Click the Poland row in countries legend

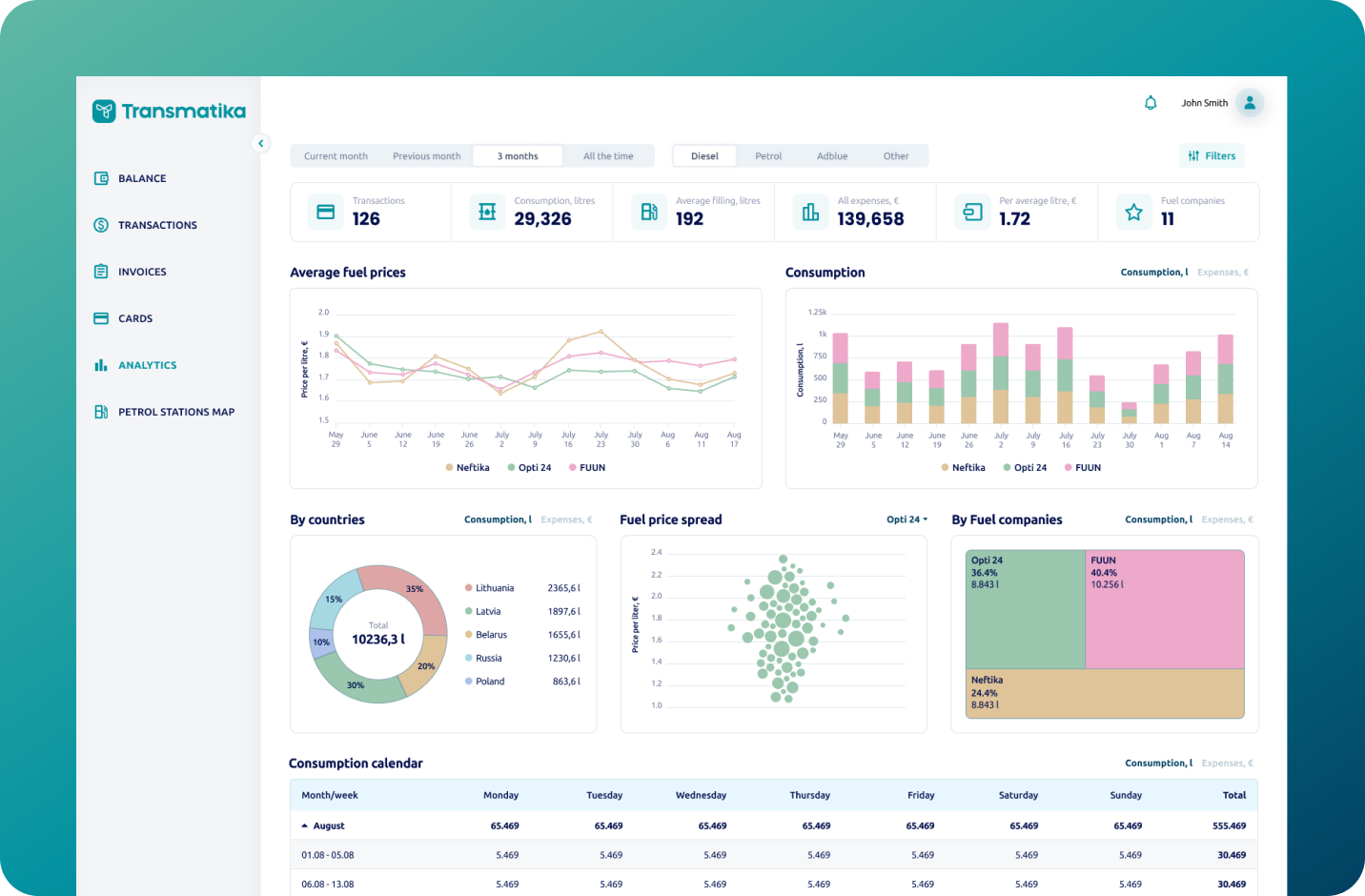point(522,682)
